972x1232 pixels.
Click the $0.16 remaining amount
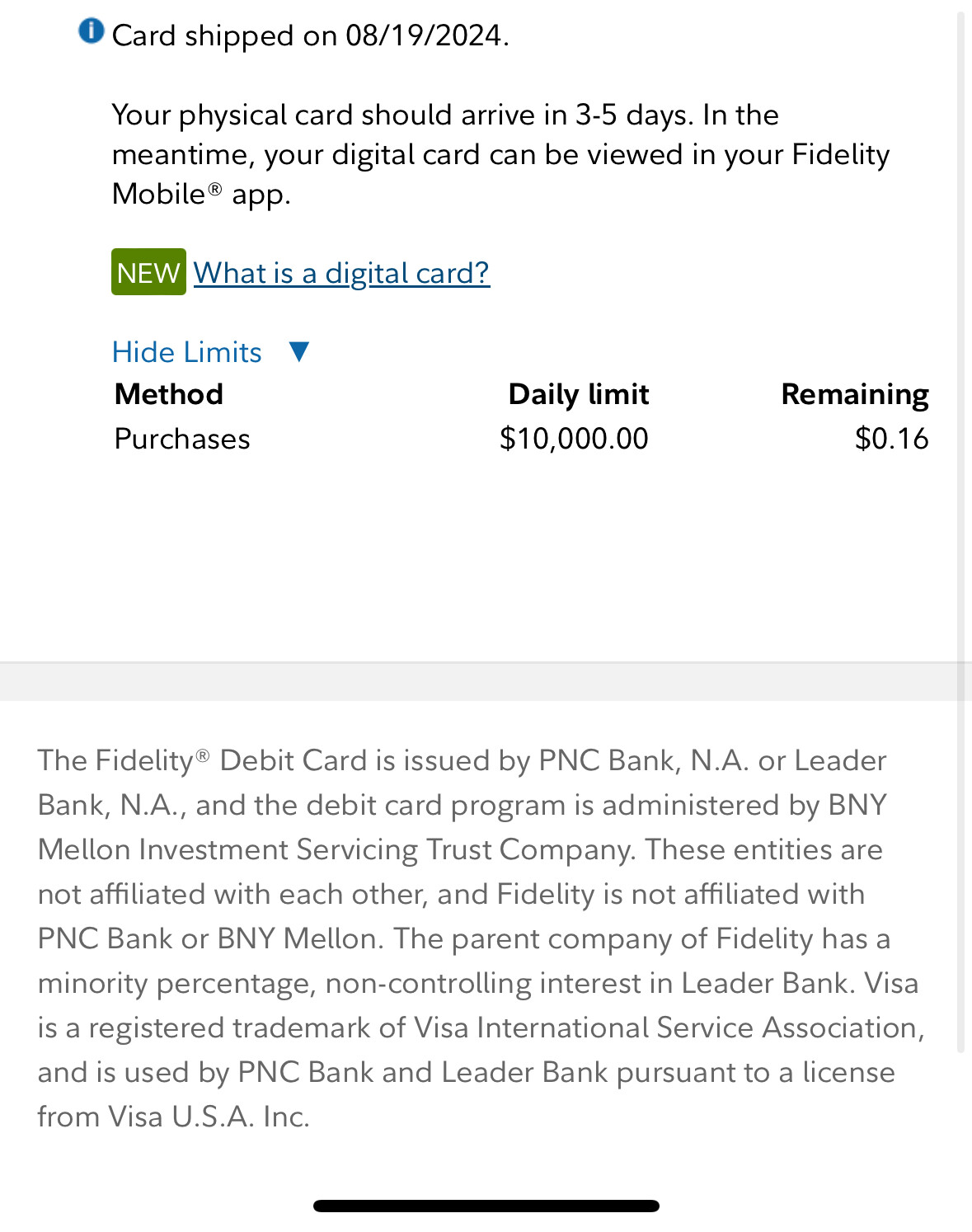pyautogui.click(x=891, y=439)
